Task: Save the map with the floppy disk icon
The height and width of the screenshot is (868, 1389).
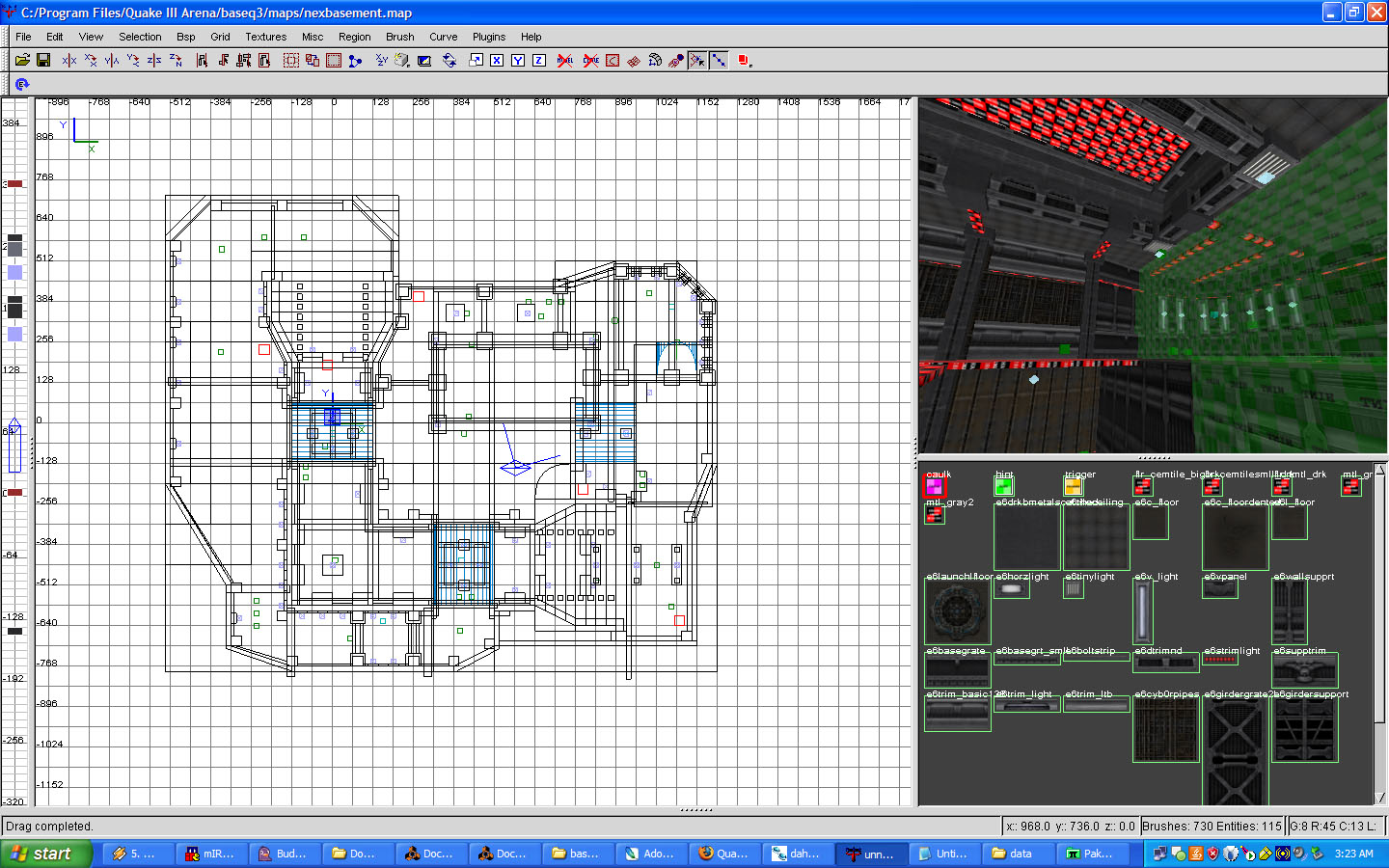Action: tap(43, 60)
